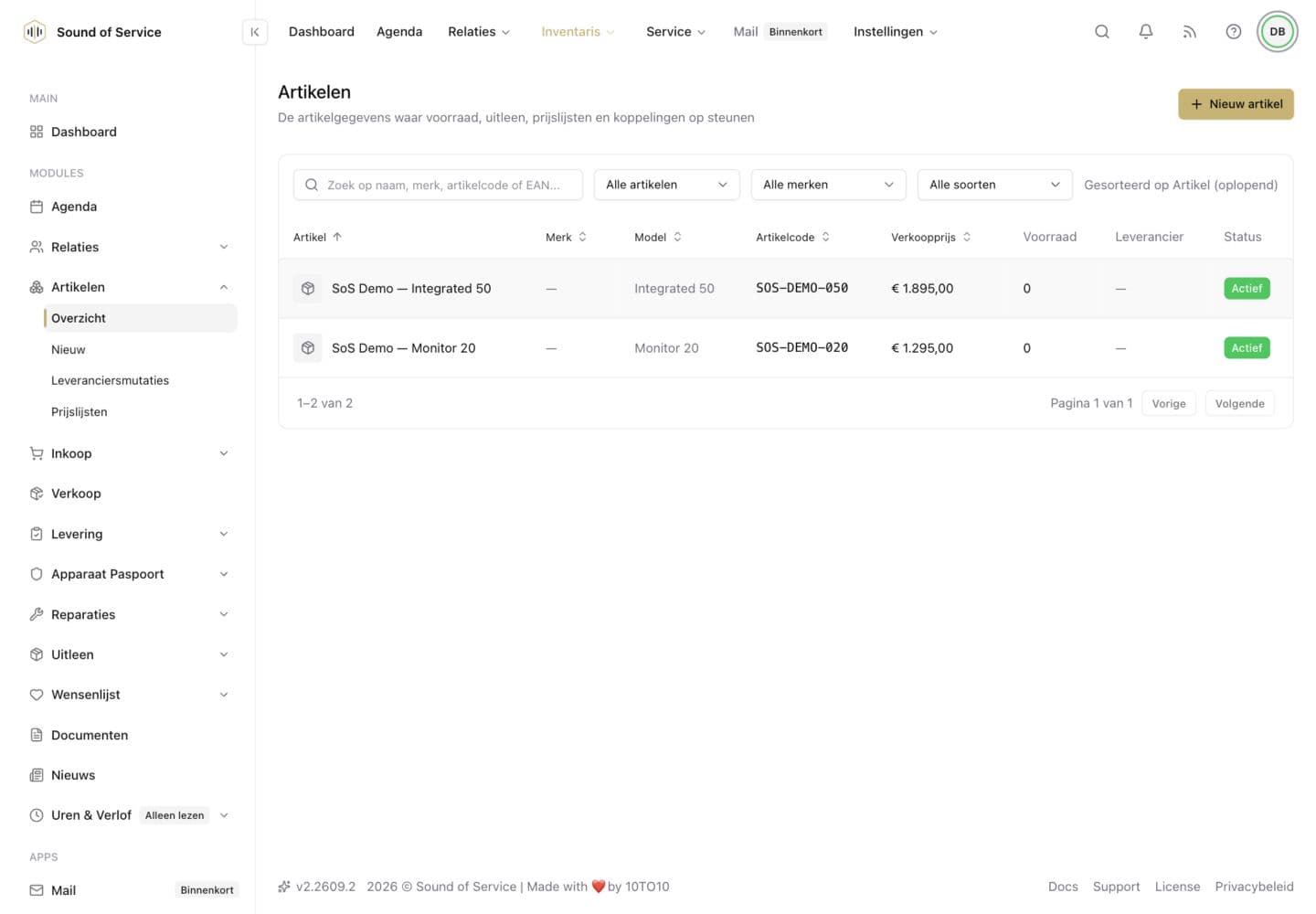Open the Inventaris top menu
1316x914 pixels.
[x=578, y=32]
